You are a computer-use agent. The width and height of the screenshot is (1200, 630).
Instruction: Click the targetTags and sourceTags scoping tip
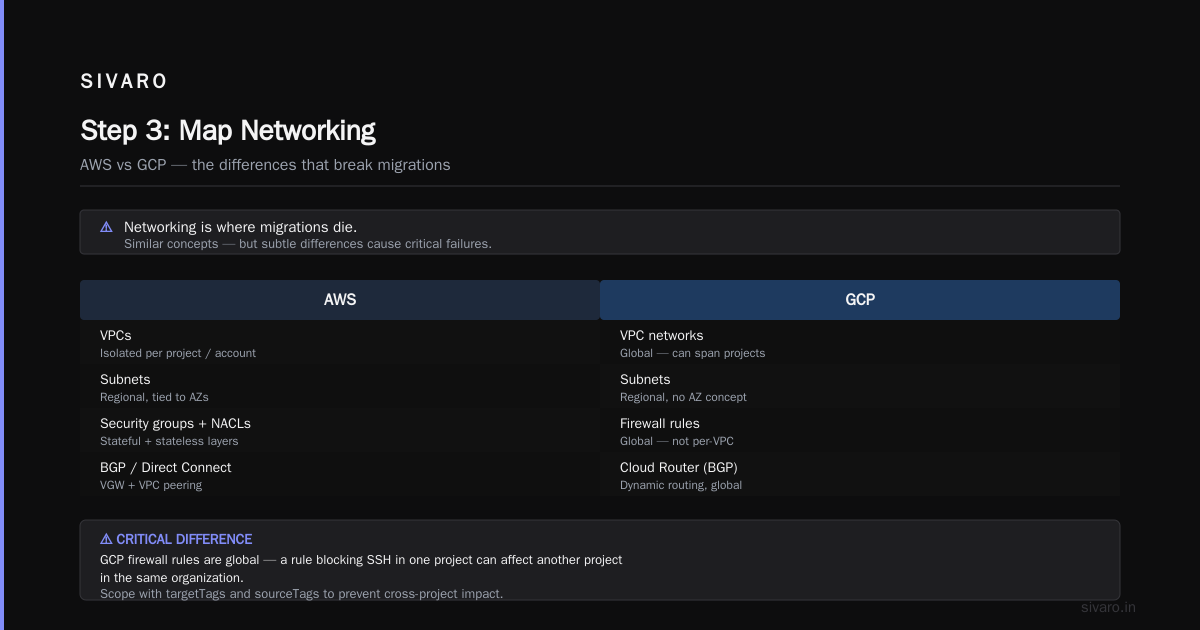301,594
